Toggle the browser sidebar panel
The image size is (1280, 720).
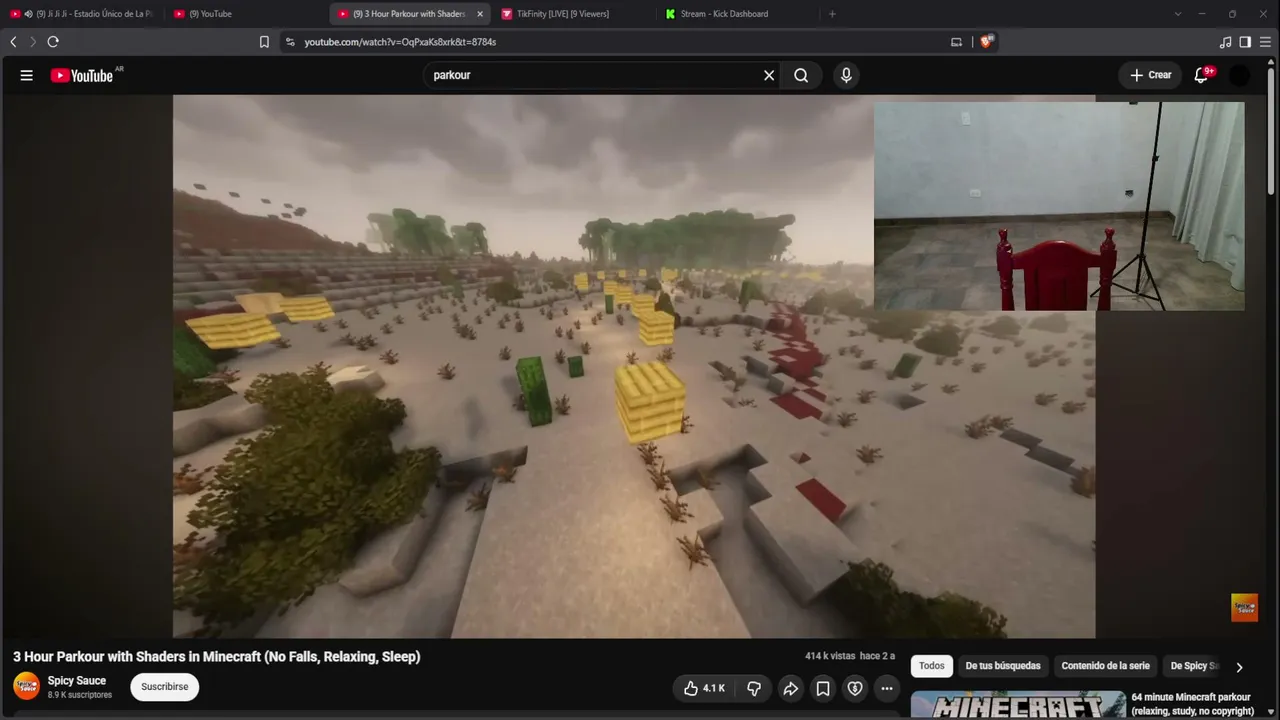(x=1245, y=42)
